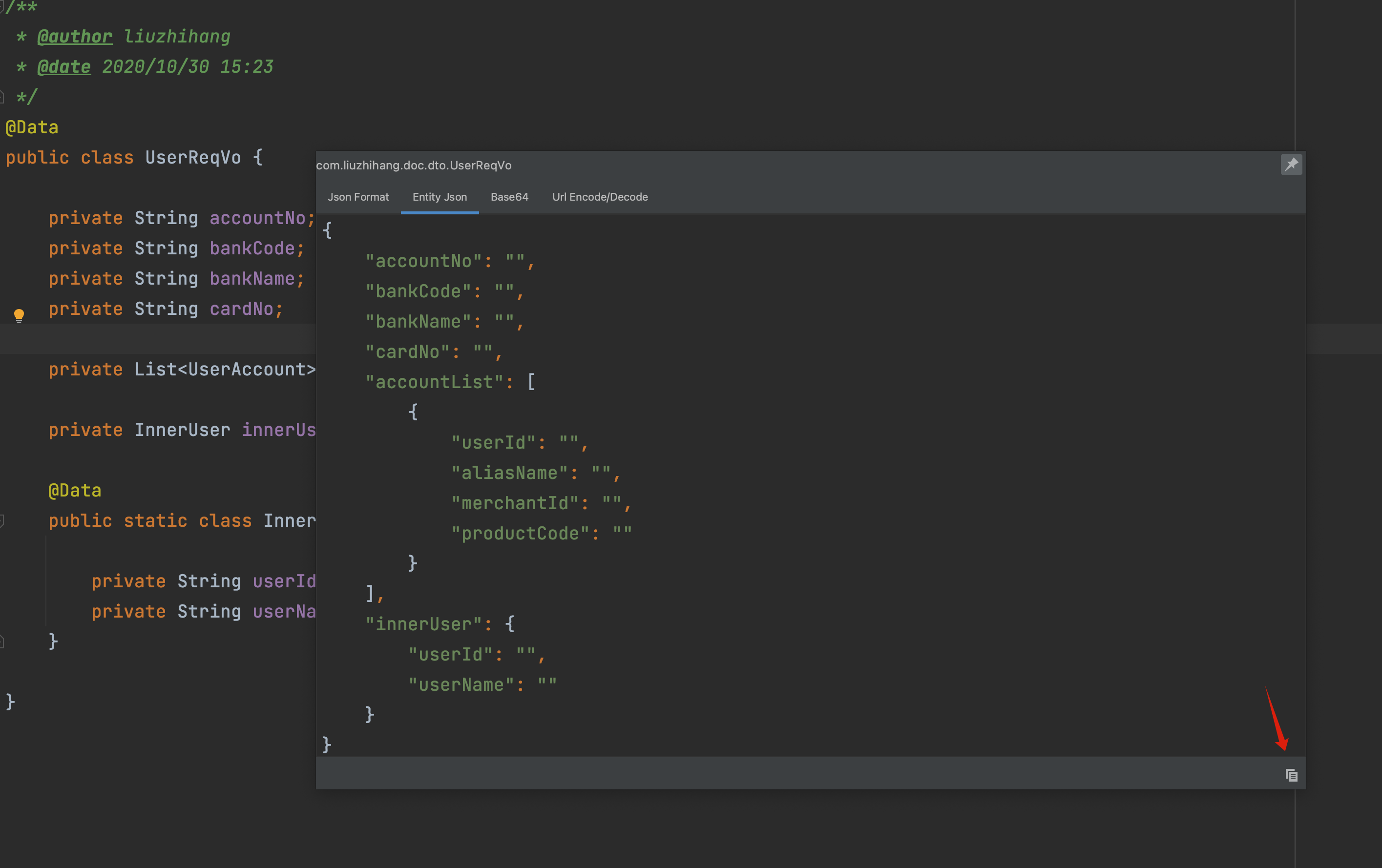Click the "productCode" key in JSON popup
1382x868 pixels.
tap(520, 534)
